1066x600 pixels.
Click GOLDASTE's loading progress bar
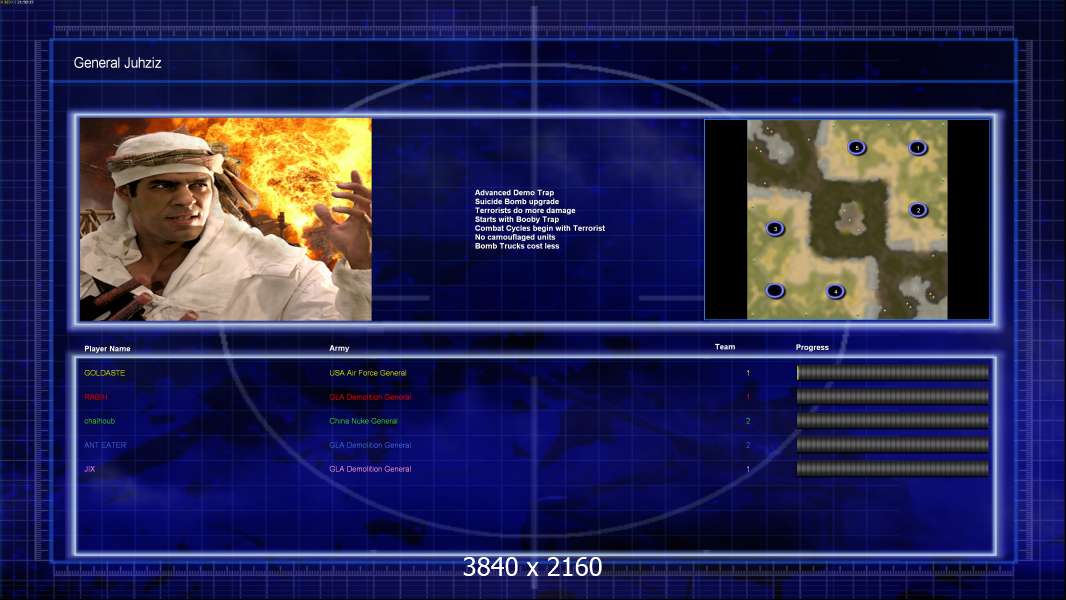point(893,372)
